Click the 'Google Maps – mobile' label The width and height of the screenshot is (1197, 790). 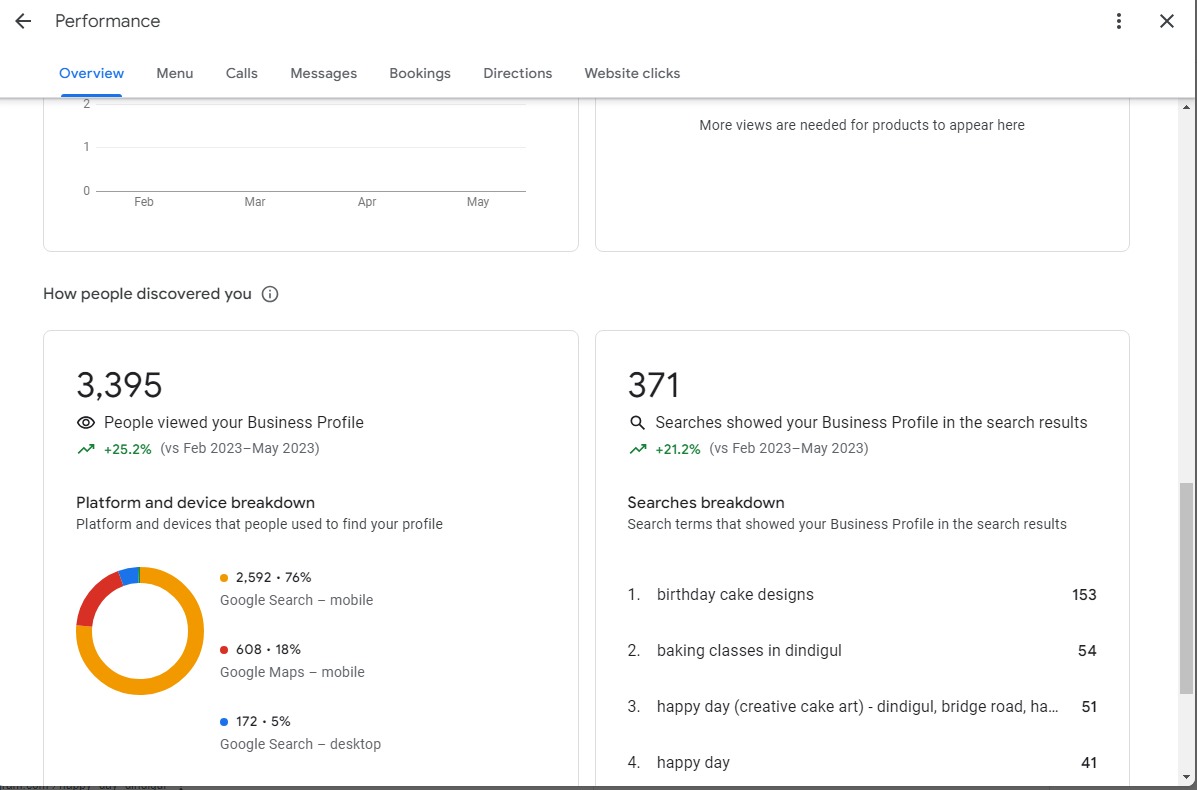292,672
